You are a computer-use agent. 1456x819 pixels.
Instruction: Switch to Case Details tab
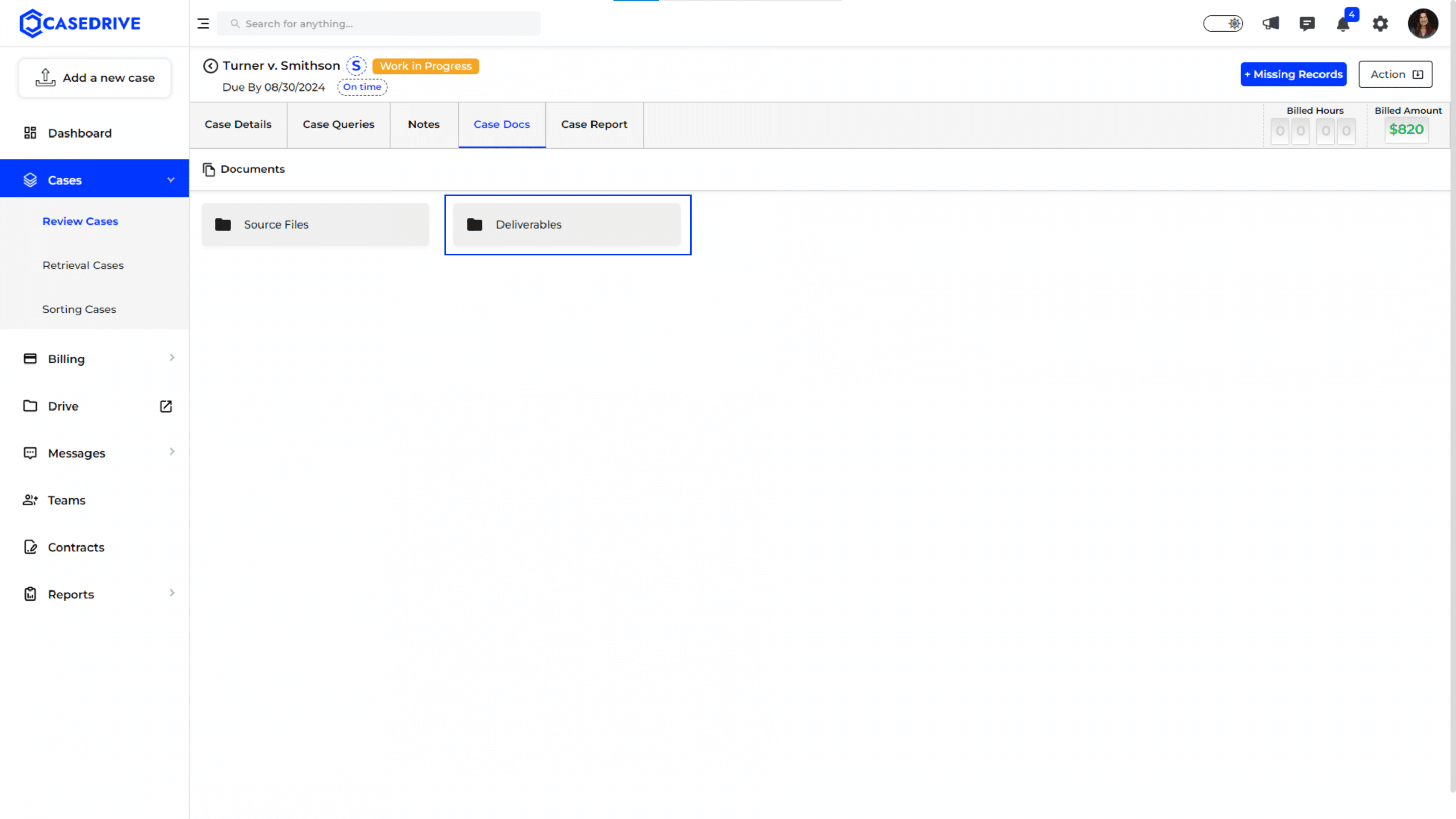(x=238, y=124)
